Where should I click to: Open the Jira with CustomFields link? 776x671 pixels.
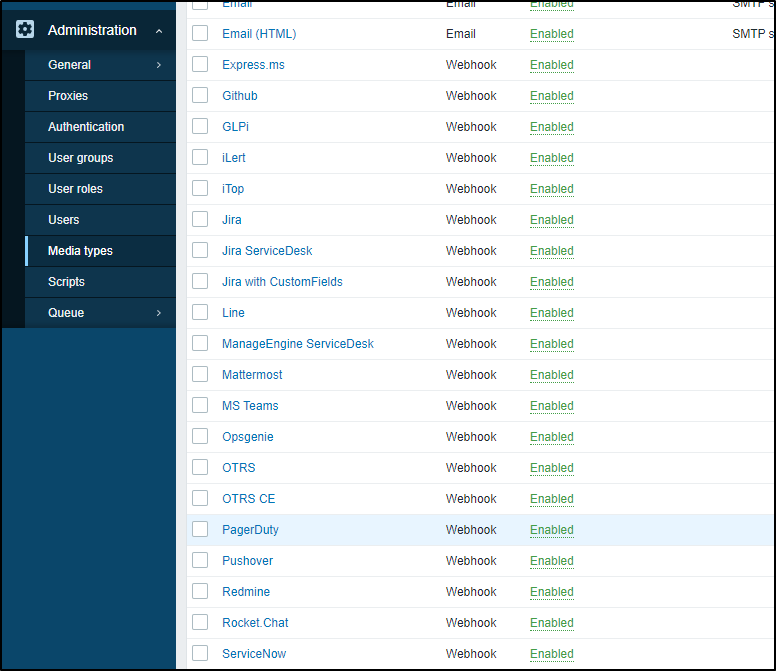[282, 282]
